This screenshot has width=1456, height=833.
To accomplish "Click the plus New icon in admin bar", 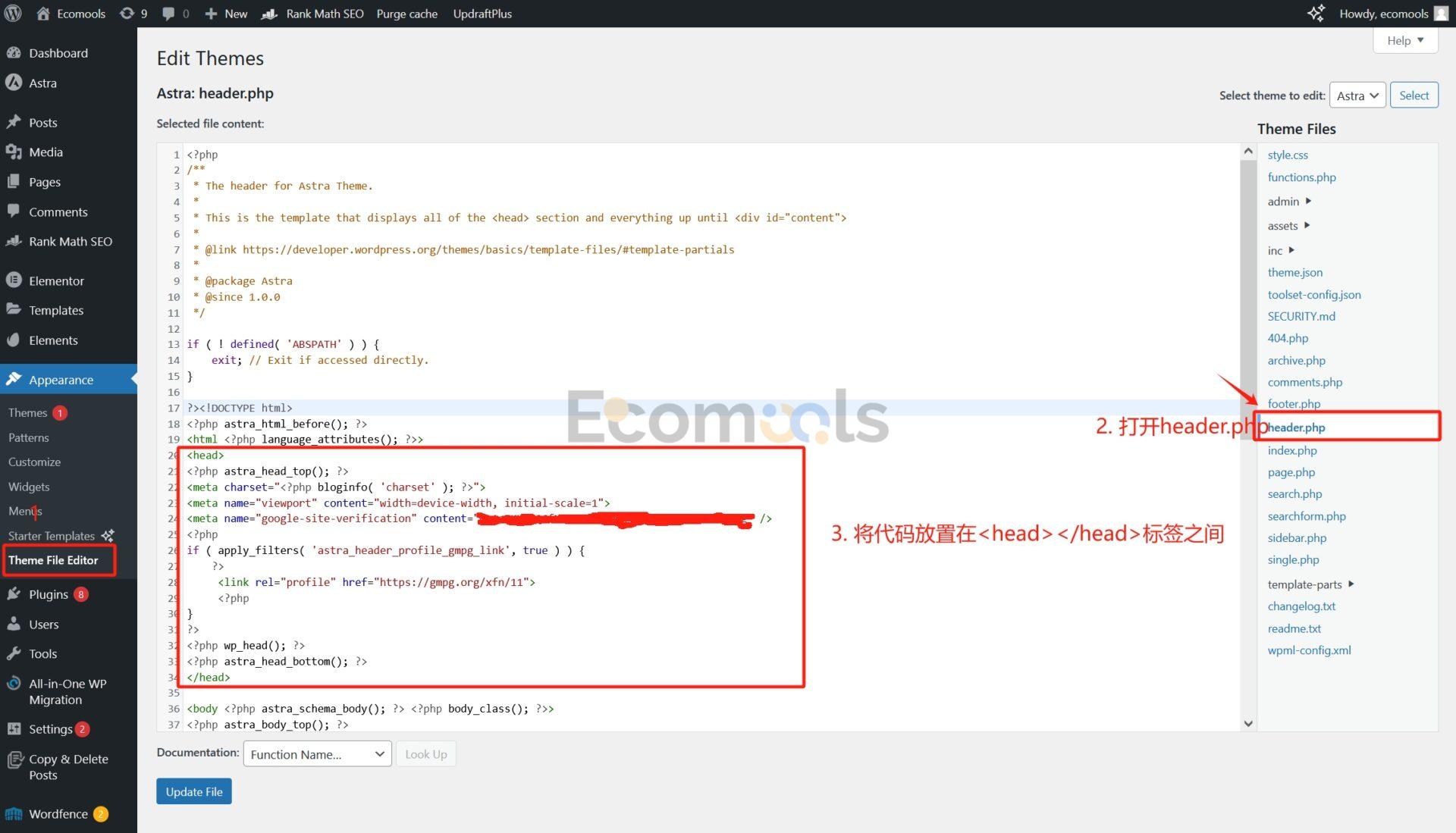I will (212, 14).
